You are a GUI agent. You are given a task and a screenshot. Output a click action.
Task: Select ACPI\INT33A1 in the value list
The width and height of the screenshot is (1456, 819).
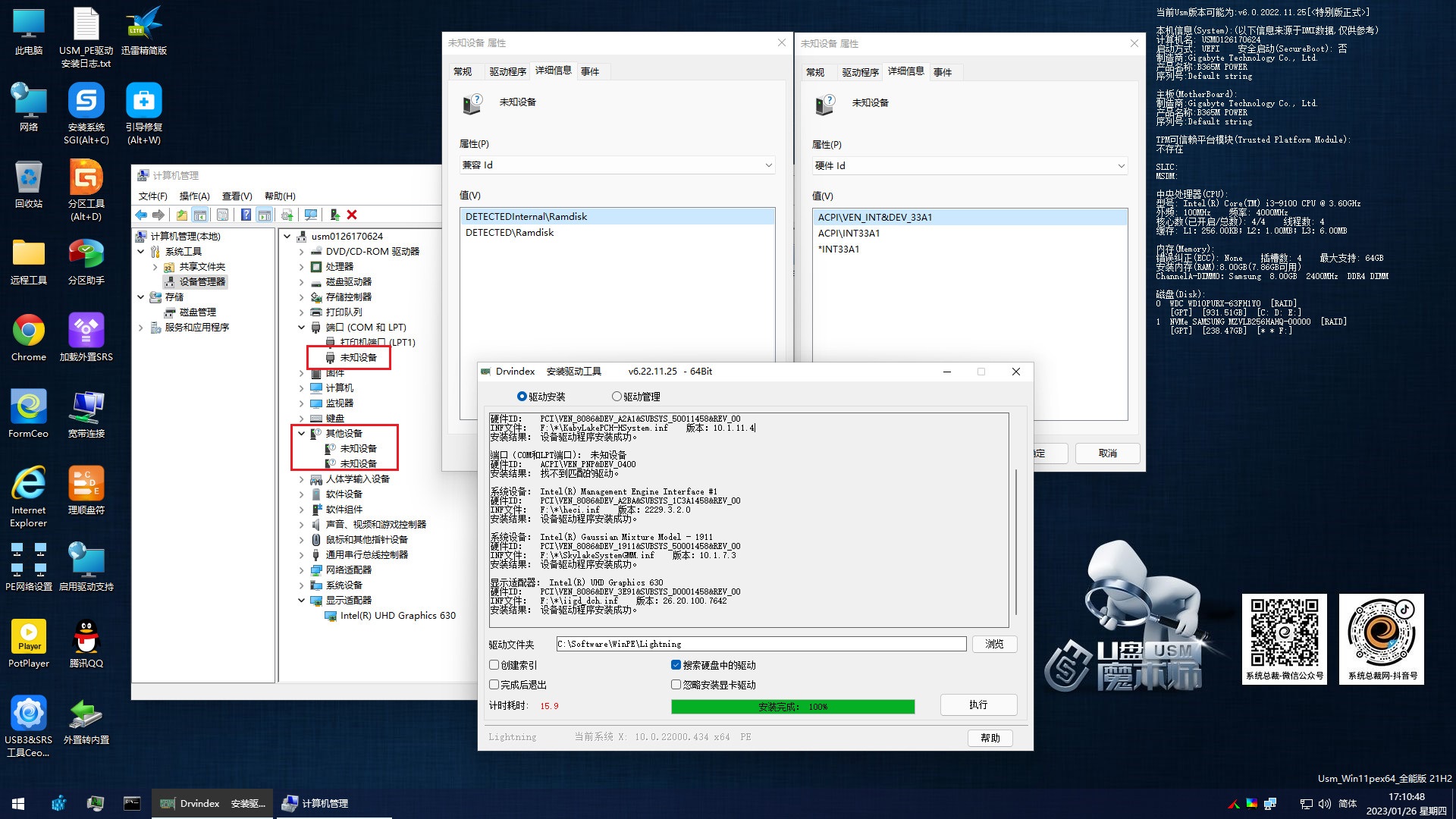click(849, 233)
